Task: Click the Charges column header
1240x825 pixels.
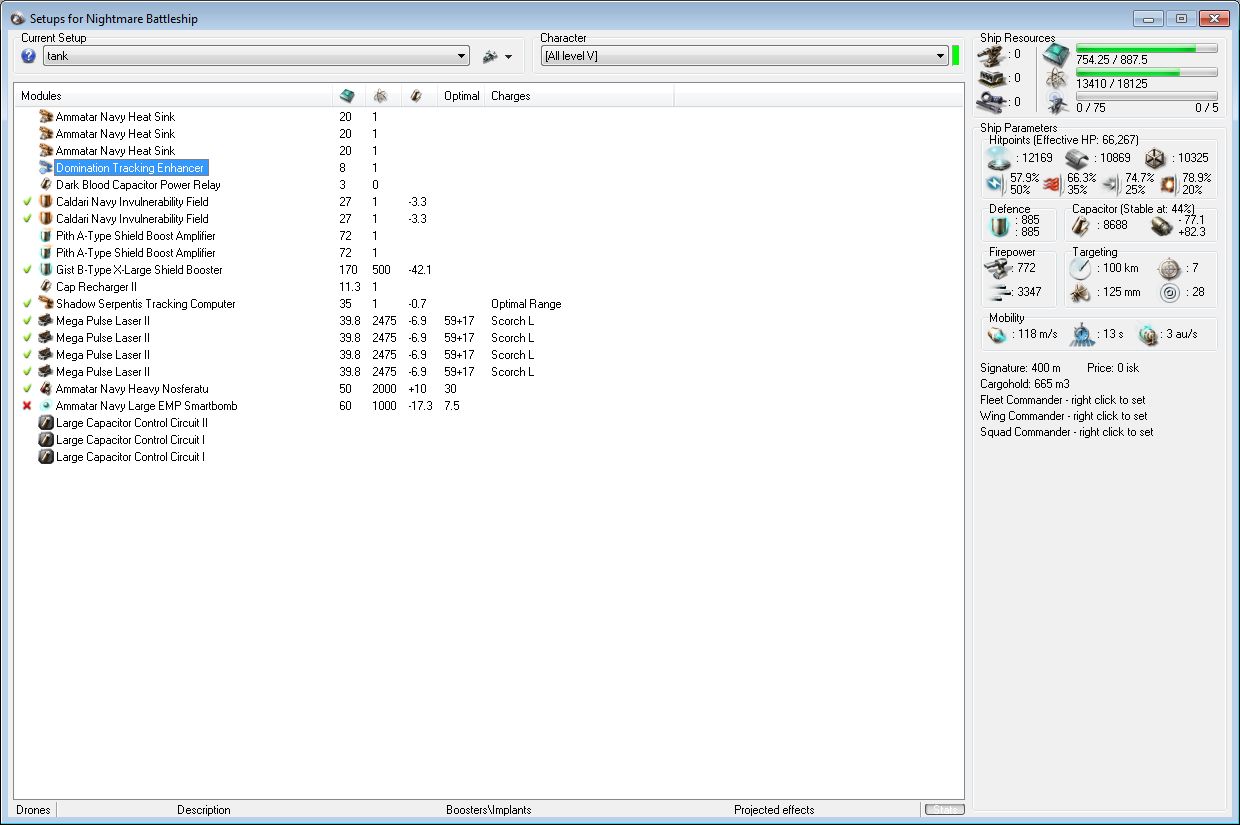Action: 580,96
